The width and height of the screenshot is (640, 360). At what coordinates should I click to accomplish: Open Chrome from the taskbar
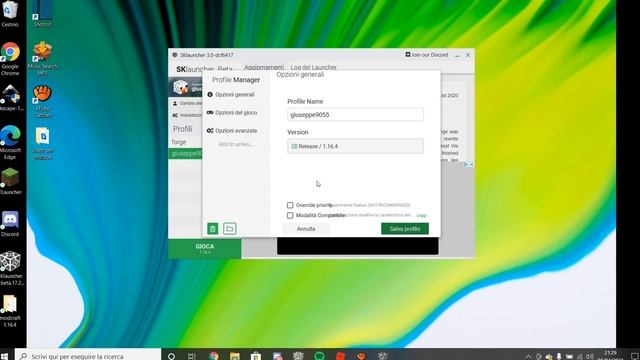click(x=213, y=356)
